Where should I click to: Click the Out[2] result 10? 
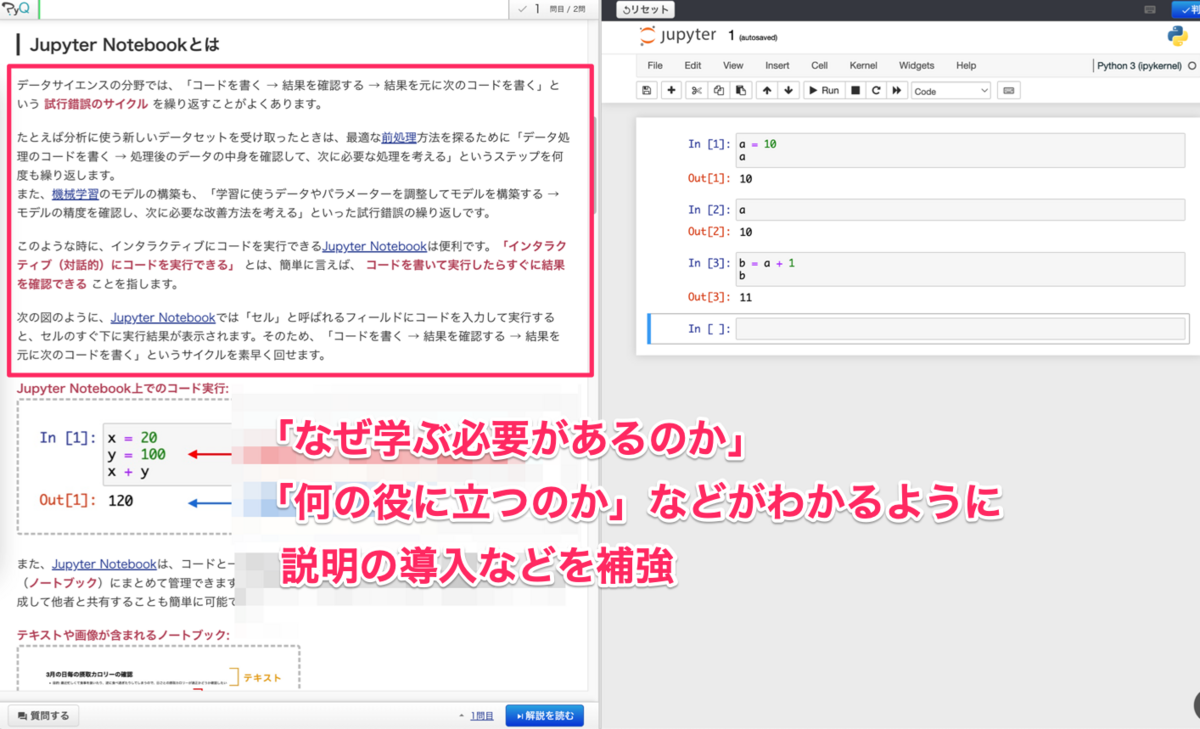tap(746, 232)
